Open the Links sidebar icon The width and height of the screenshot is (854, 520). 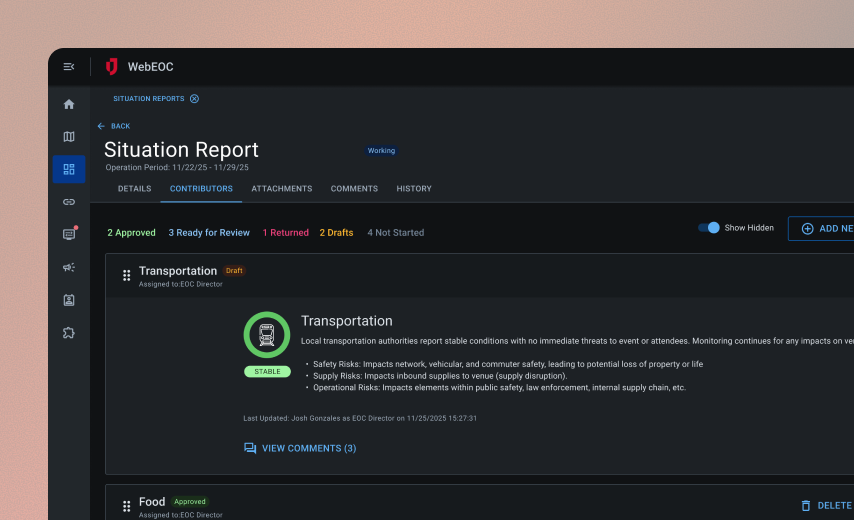click(x=69, y=202)
